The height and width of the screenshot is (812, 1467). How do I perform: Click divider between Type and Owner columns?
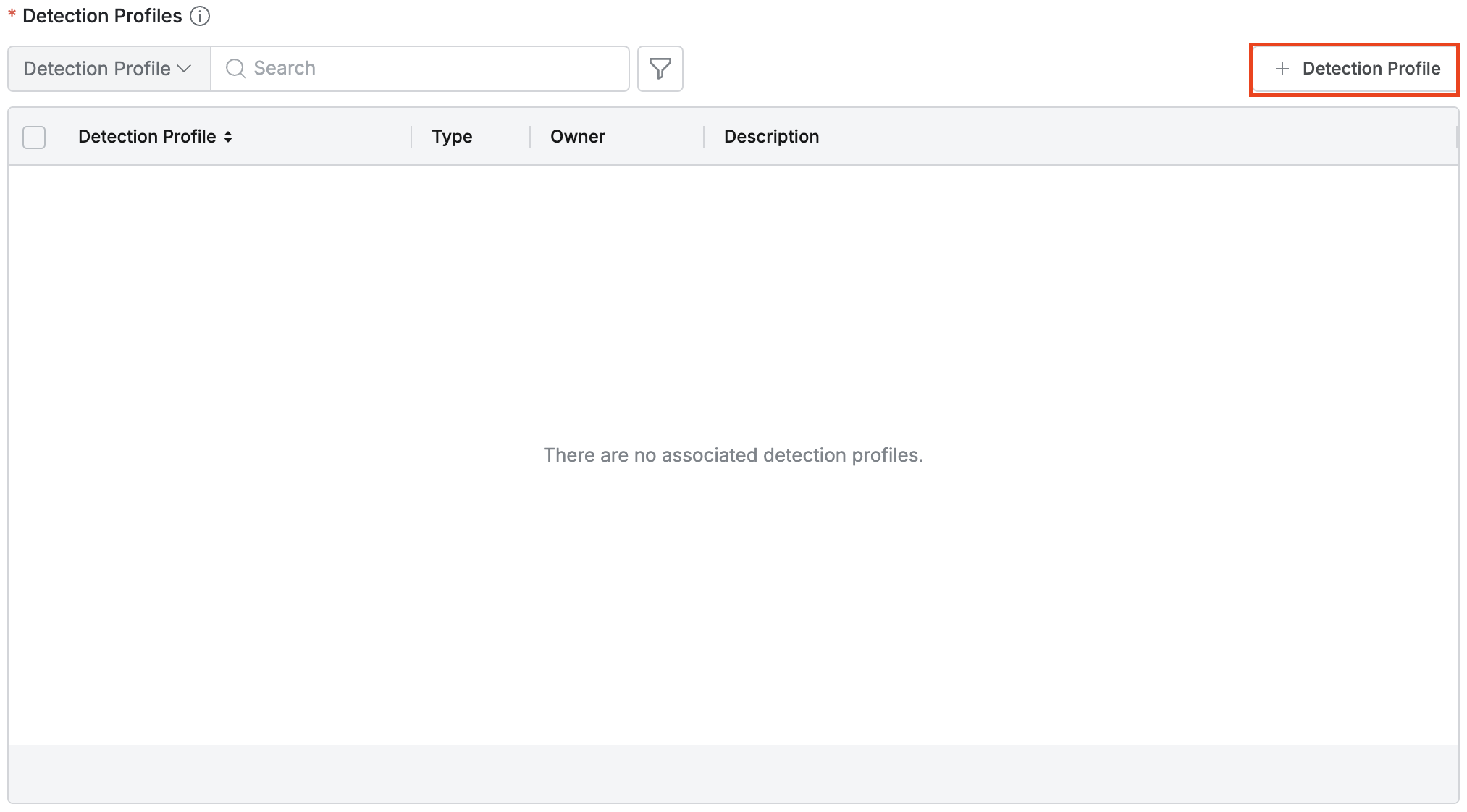tap(530, 137)
